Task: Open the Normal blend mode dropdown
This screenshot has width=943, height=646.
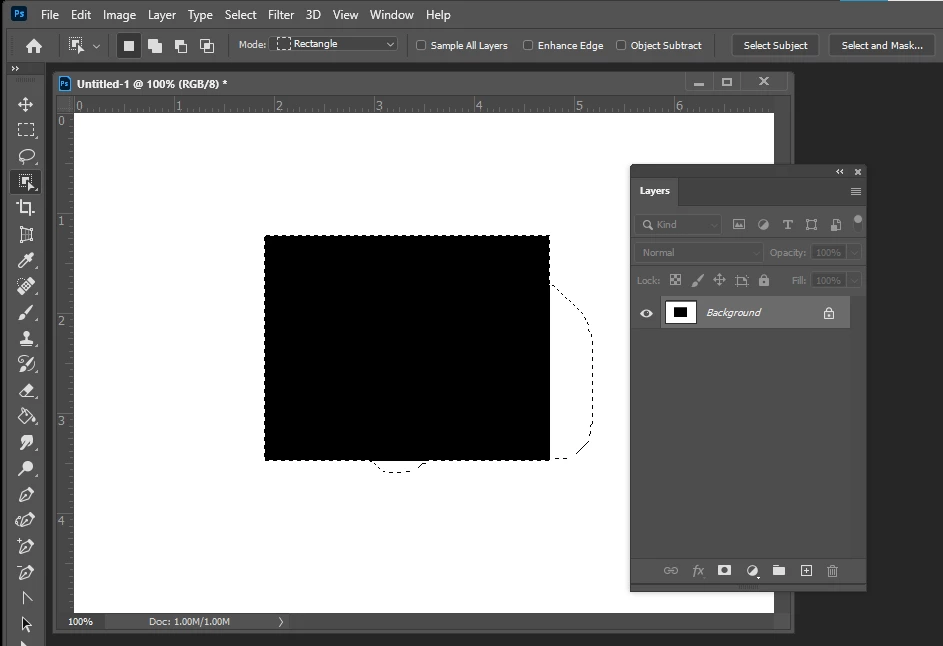Action: 699,253
